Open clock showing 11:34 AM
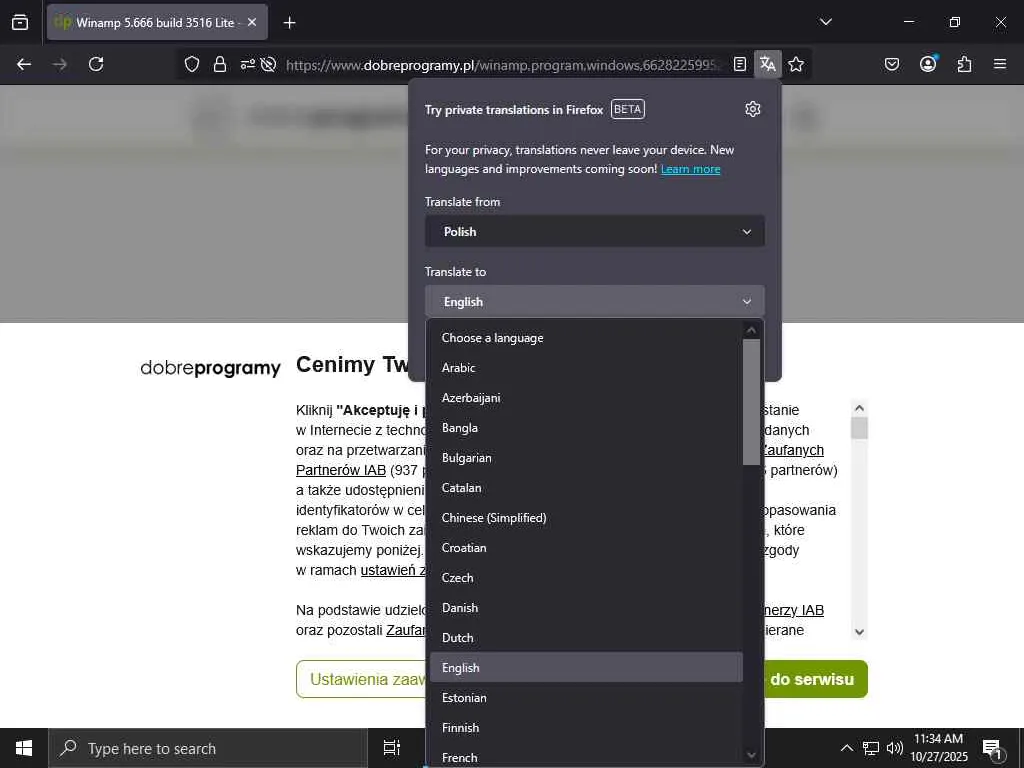 tap(938, 748)
